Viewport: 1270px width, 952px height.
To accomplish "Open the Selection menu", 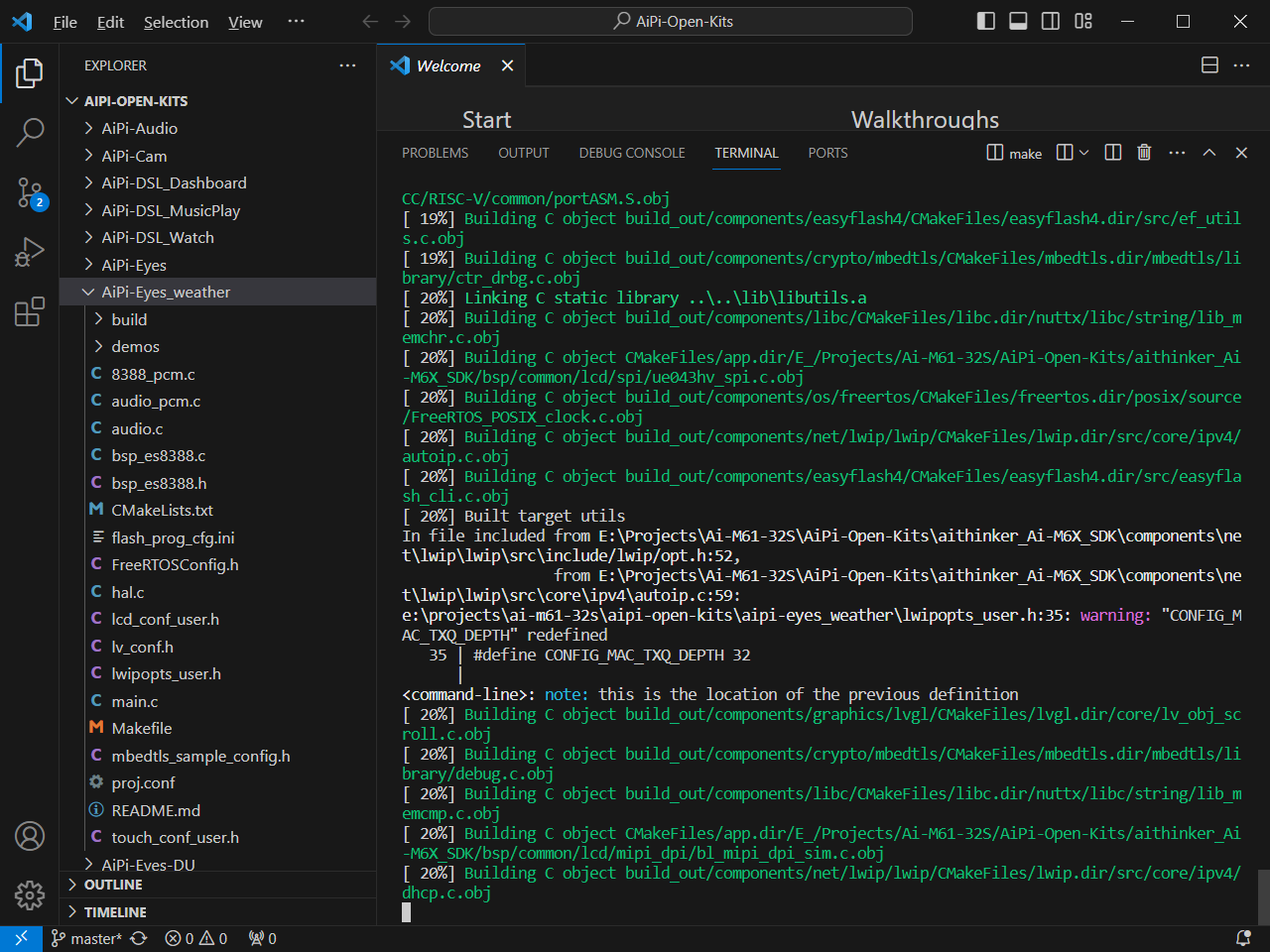I will click(x=176, y=22).
